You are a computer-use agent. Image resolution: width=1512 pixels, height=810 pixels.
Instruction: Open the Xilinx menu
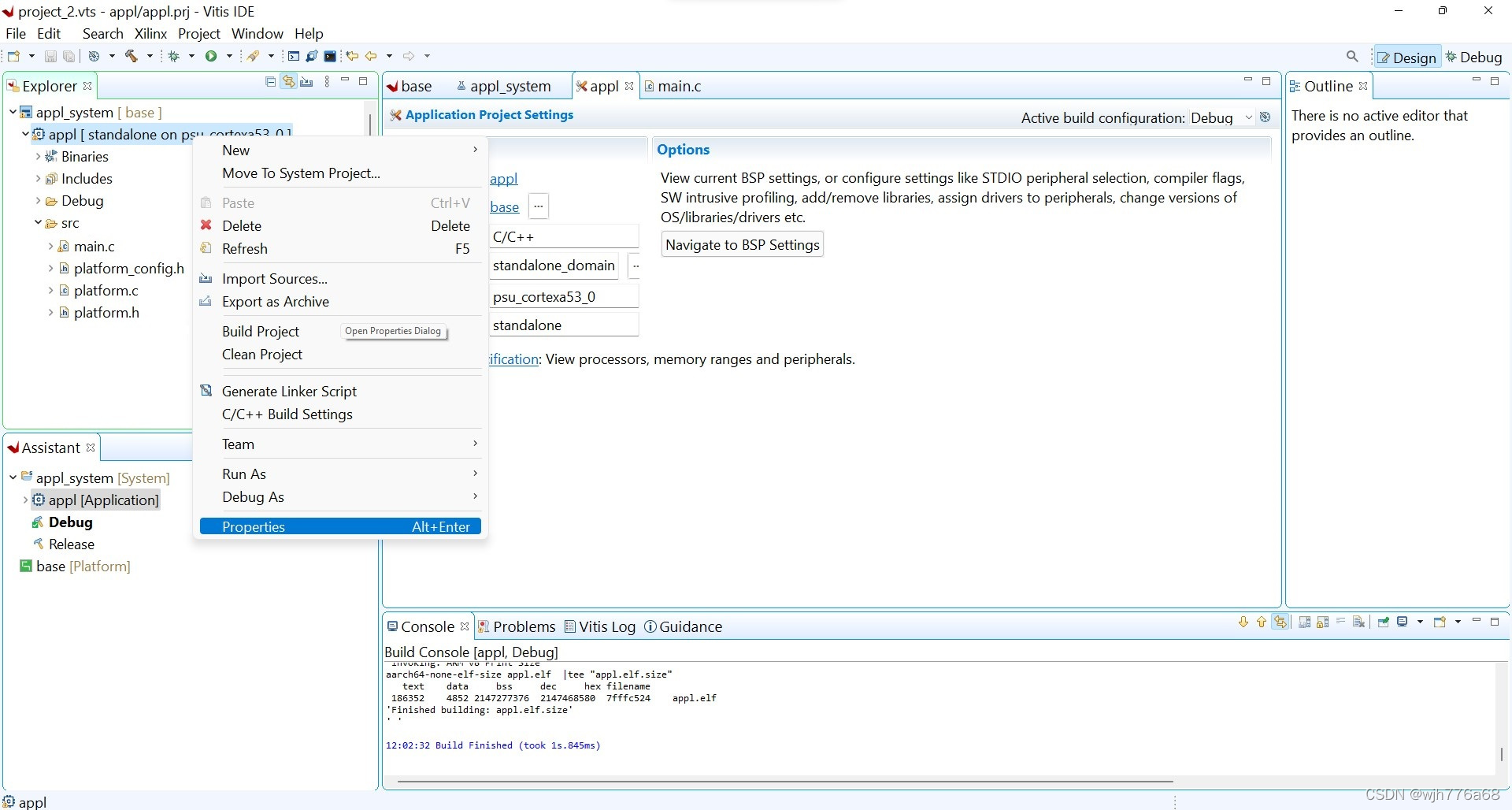[150, 33]
